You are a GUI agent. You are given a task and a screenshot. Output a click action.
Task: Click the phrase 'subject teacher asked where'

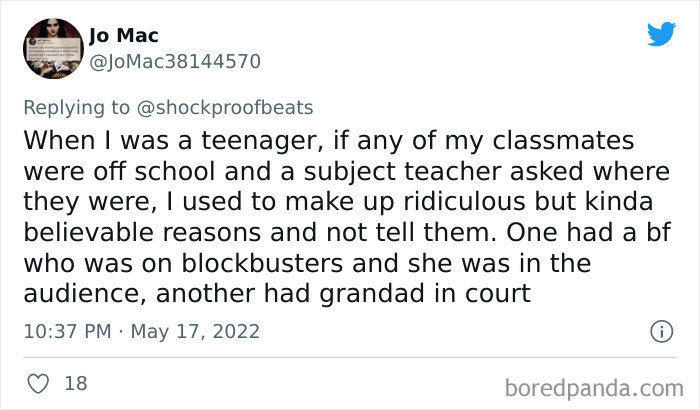coord(487,172)
